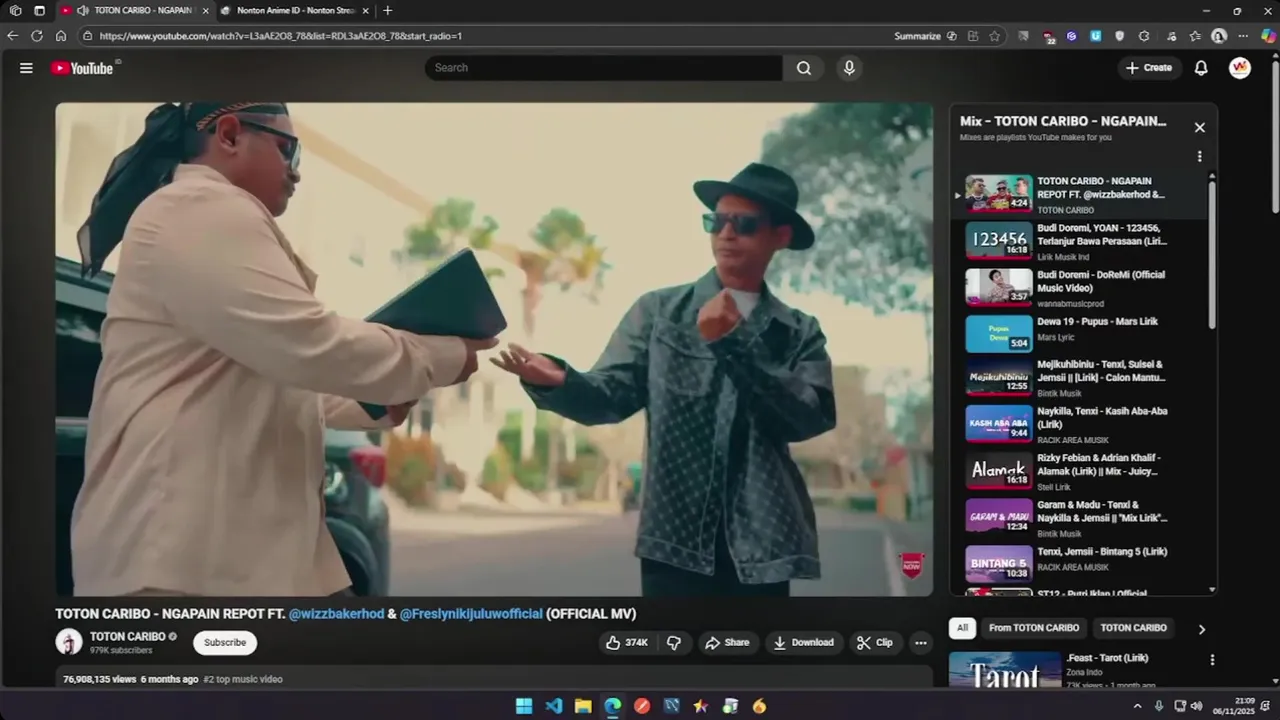
Task: Open YouTube notifications bell
Action: [1201, 68]
